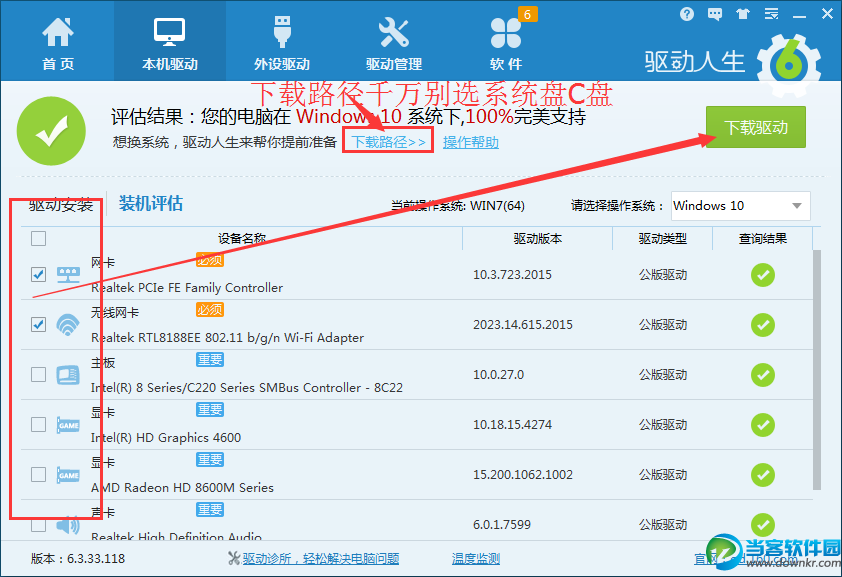Click the Wi-Fi icon for 无线网卡
The image size is (842, 577).
[68, 325]
